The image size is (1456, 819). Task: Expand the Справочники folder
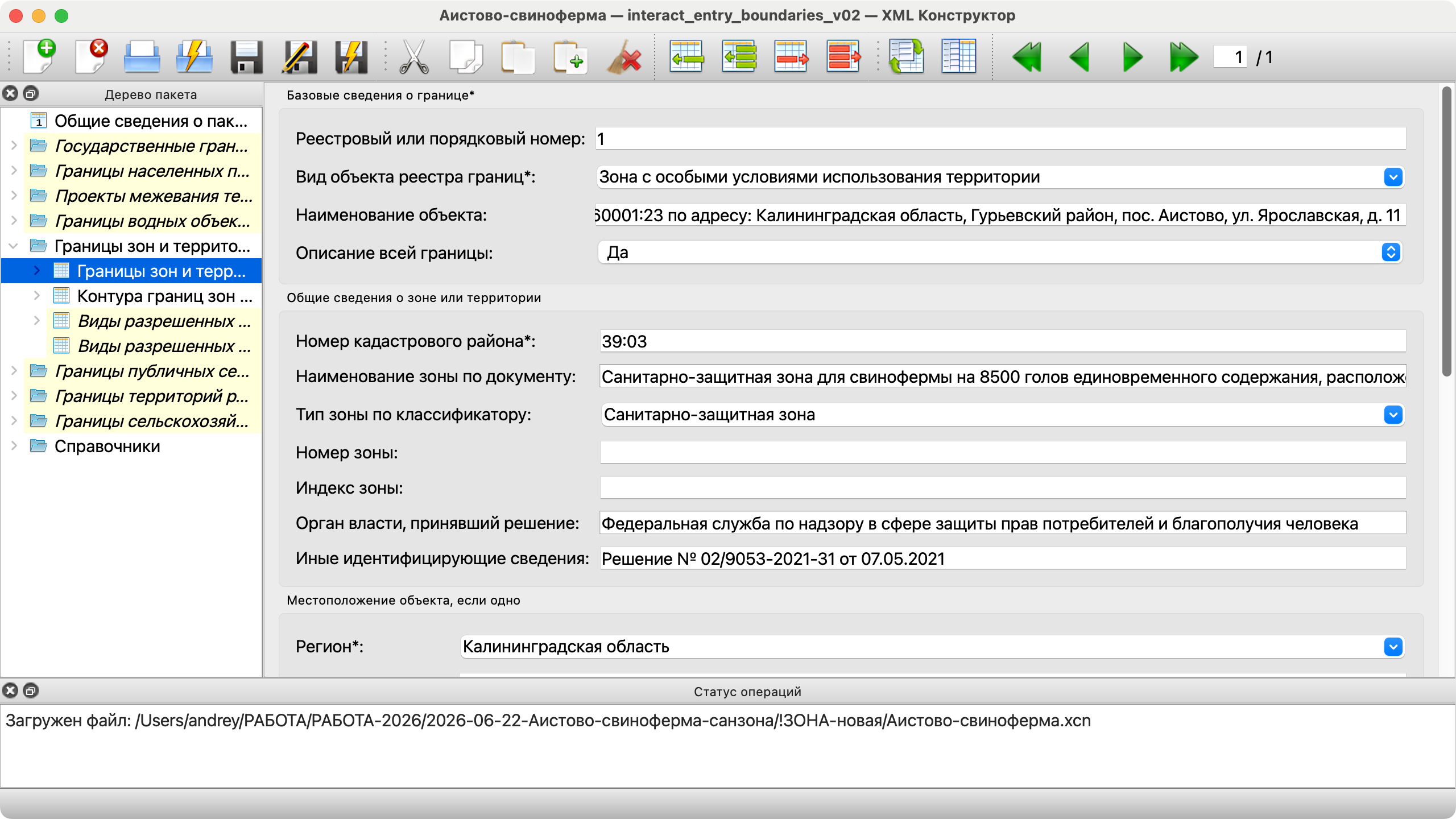tap(14, 446)
